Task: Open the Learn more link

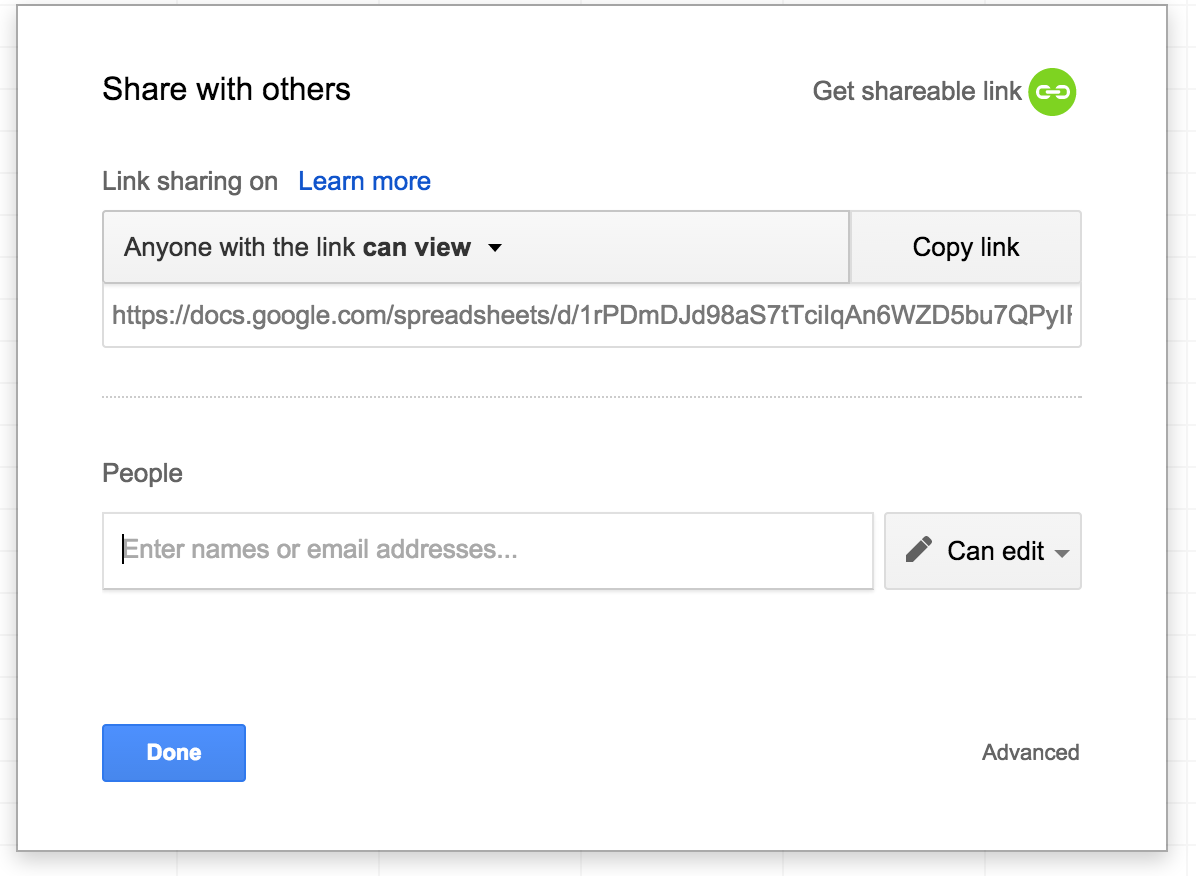Action: coord(364,181)
